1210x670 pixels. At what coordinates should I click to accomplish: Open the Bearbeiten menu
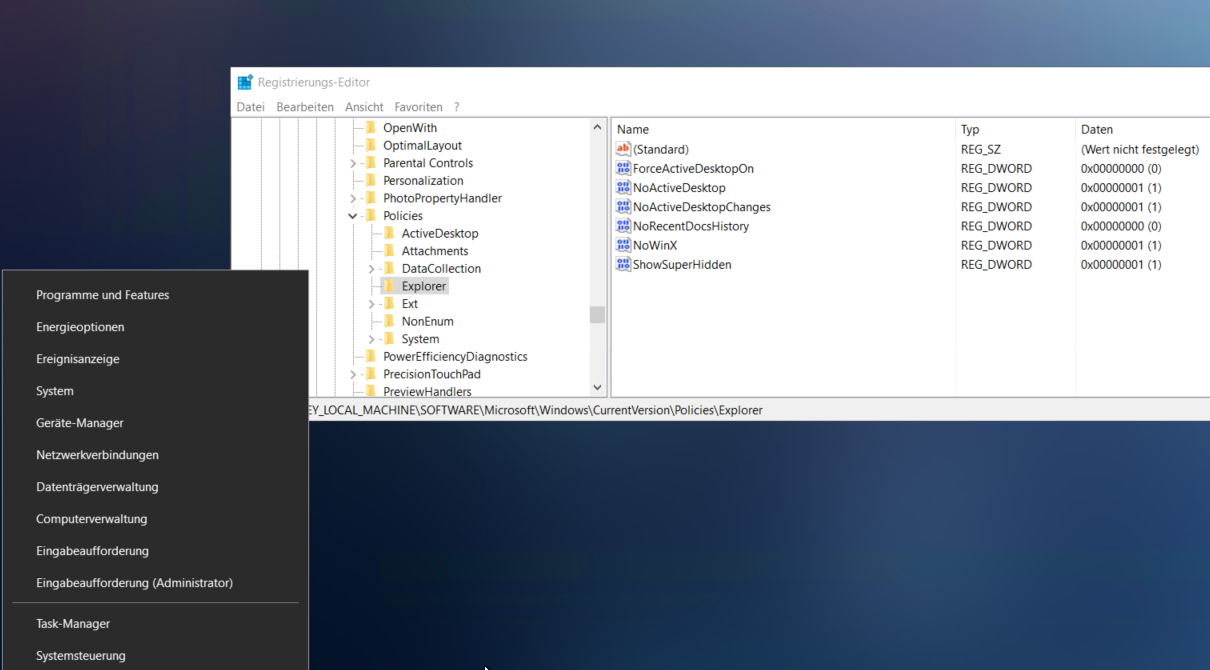(305, 107)
